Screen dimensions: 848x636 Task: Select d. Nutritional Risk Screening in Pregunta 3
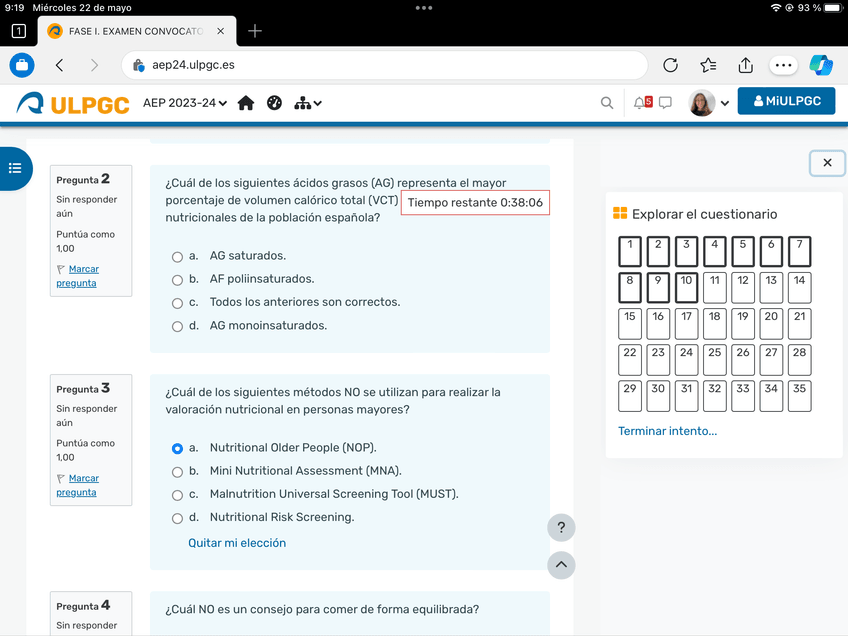point(177,518)
